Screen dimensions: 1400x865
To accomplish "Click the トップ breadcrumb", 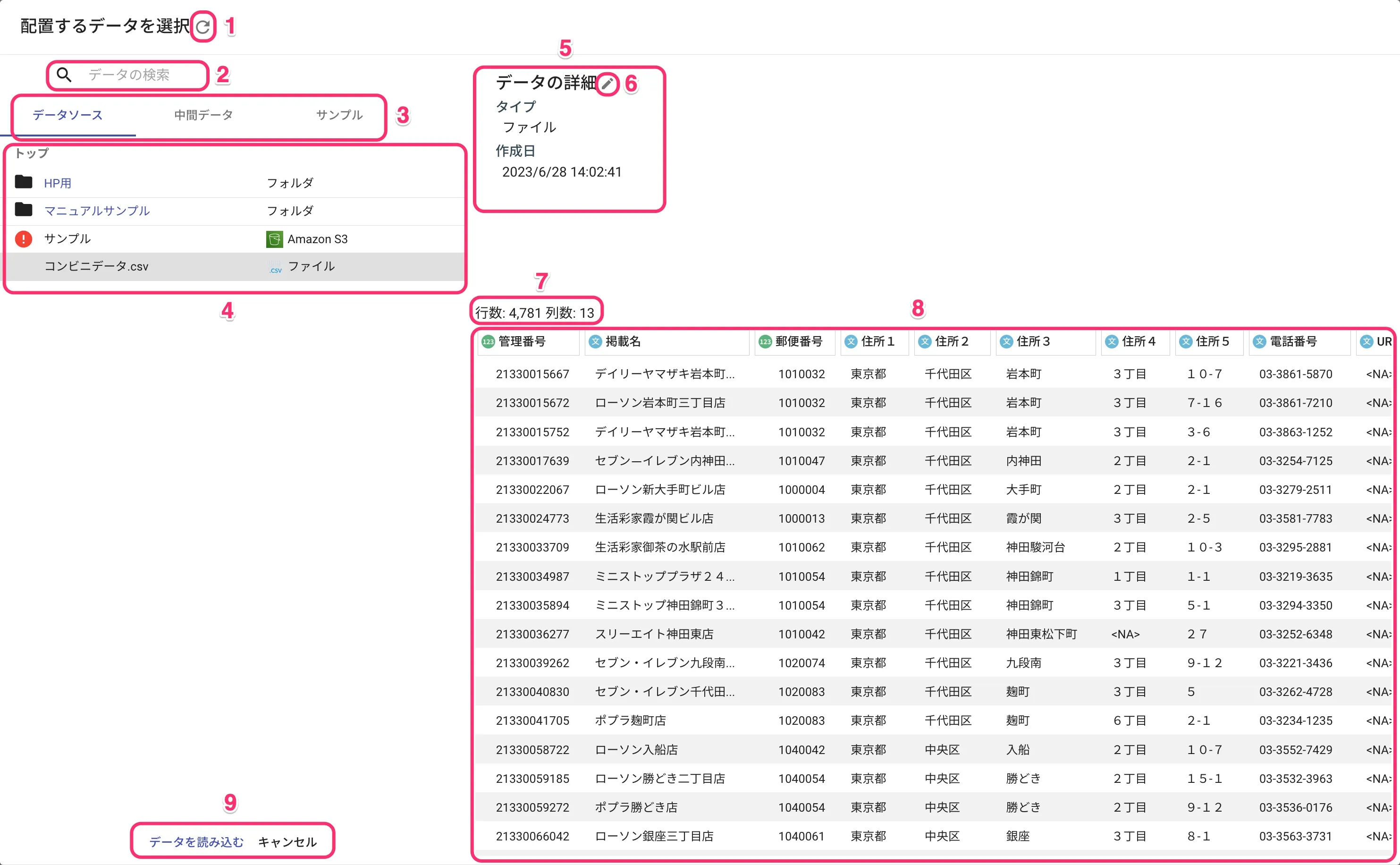I will [32, 153].
